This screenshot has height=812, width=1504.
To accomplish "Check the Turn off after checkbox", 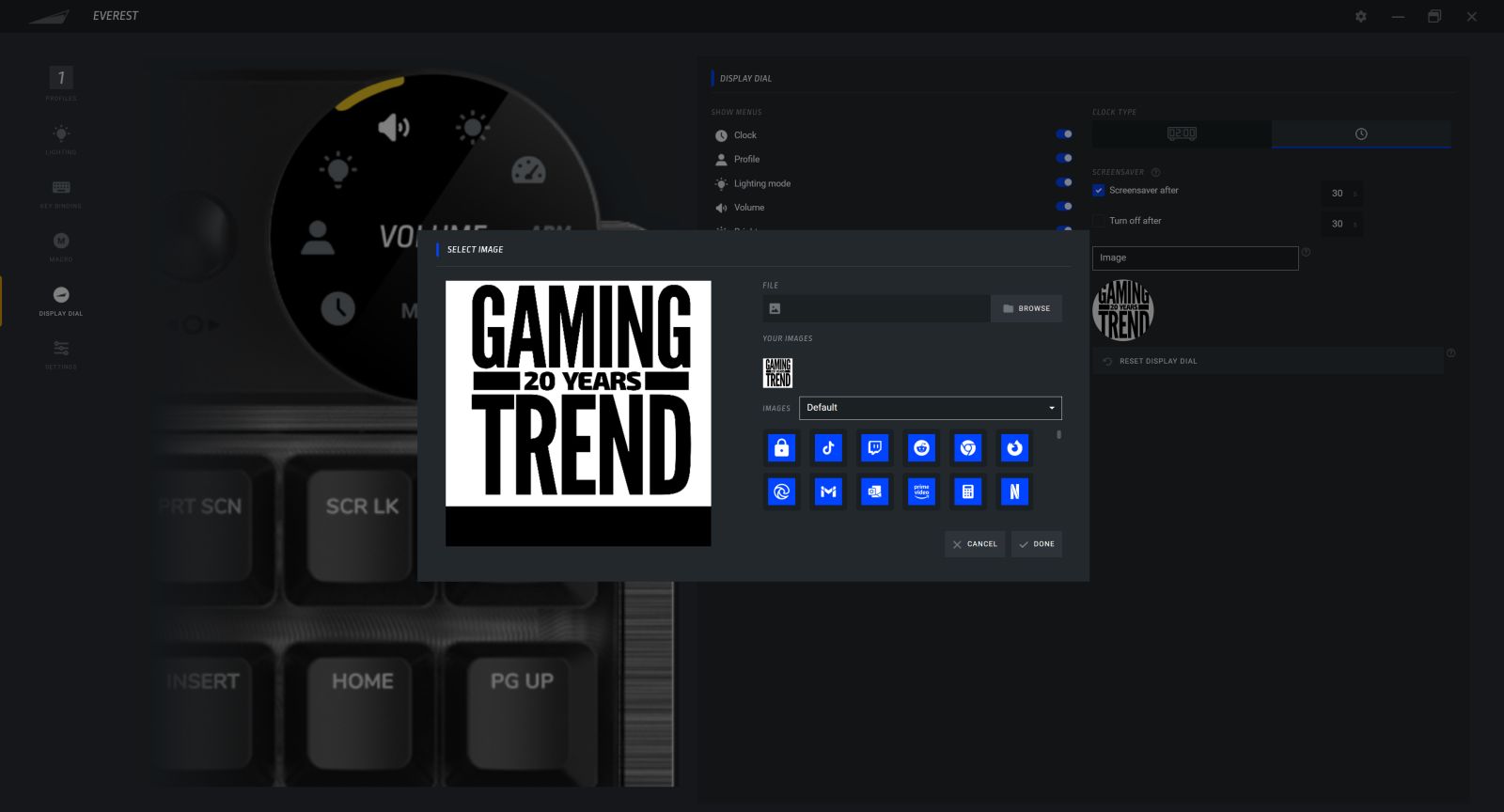I will 1098,221.
